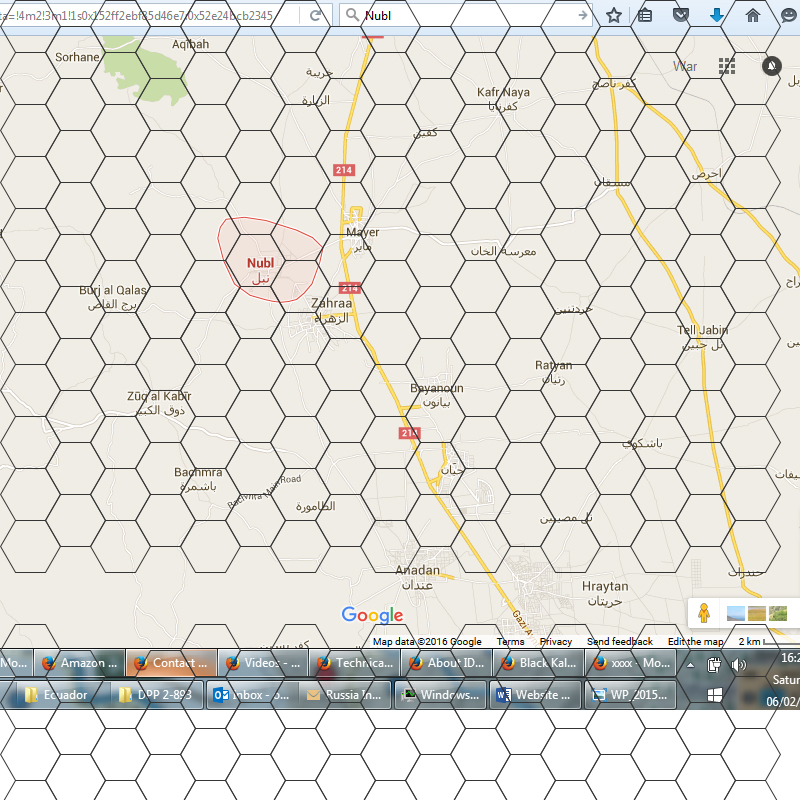Viewport: 800px width, 800px height.
Task: Click Map data ©2016 Google text
Action: pos(427,641)
